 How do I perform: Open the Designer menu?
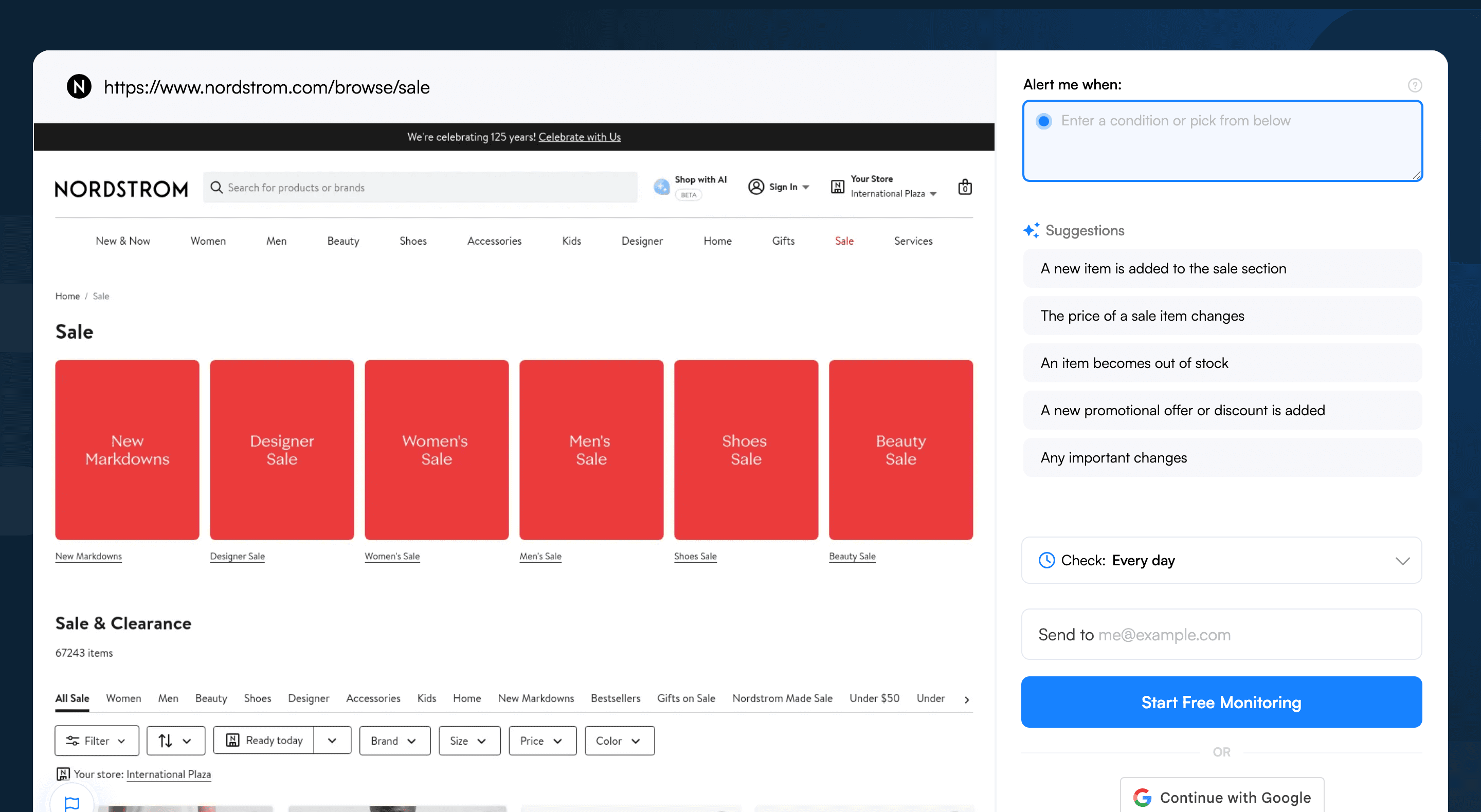[642, 241]
